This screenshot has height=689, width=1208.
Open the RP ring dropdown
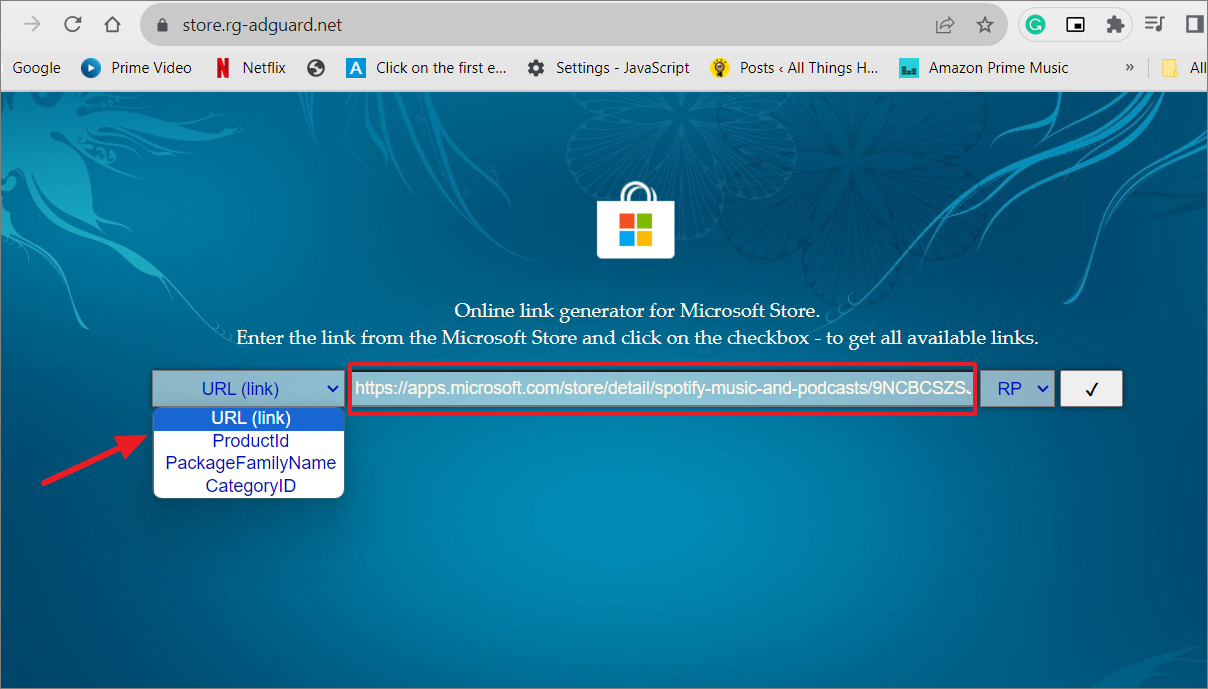[x=1017, y=389]
